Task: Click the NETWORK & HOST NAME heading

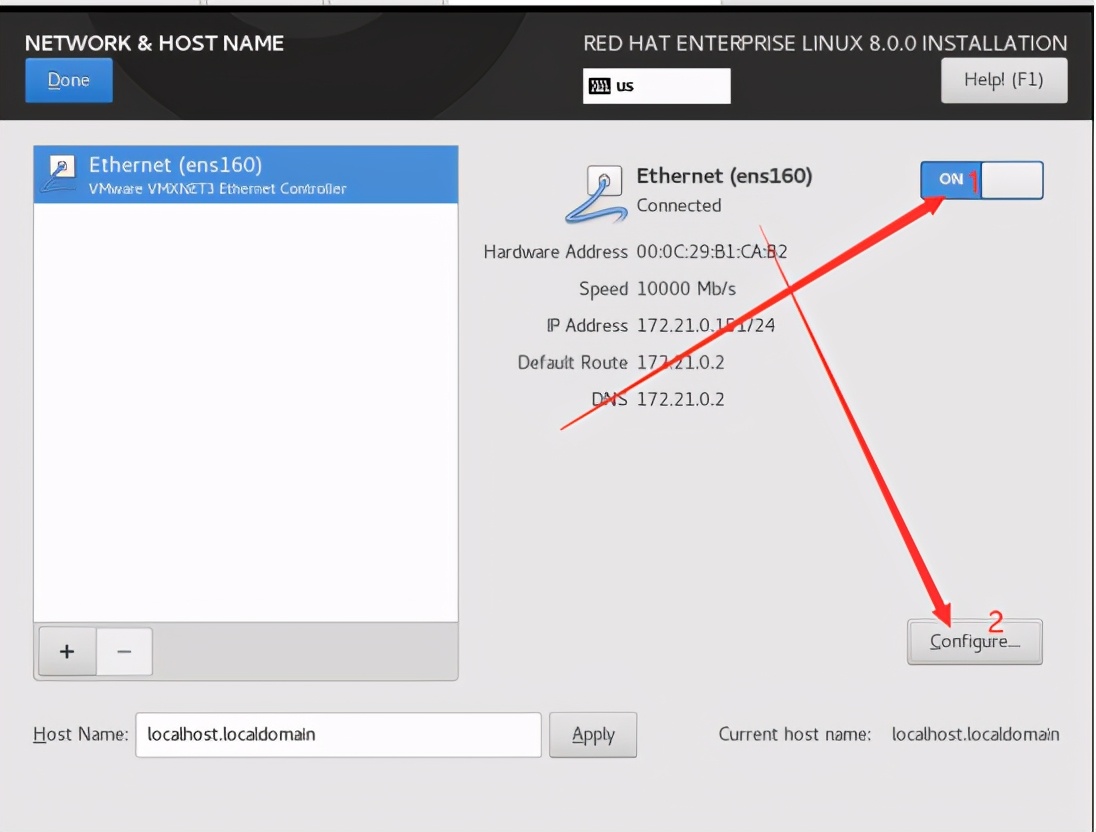Action: 154,43
